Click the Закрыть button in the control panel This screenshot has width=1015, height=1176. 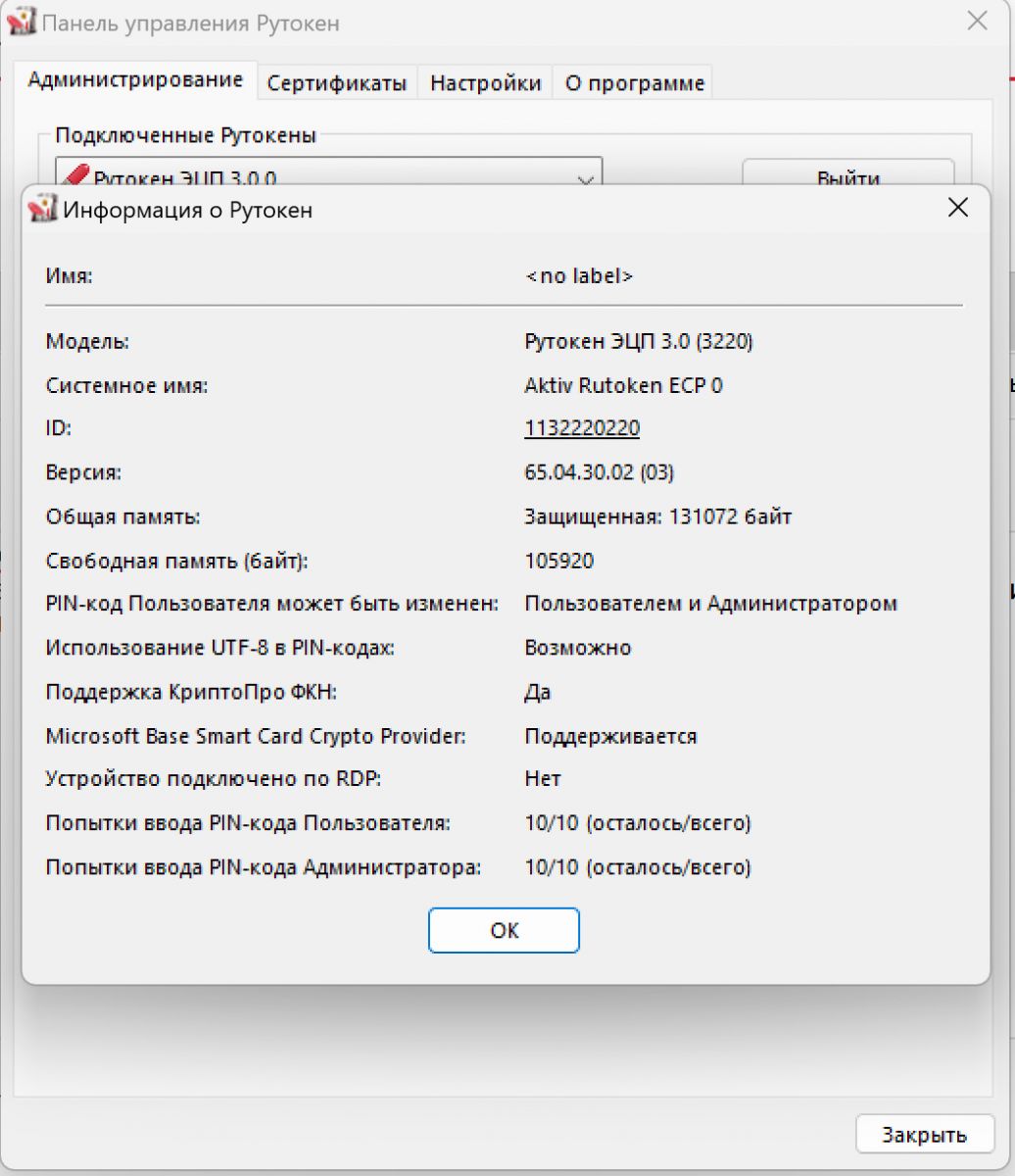(x=925, y=1135)
